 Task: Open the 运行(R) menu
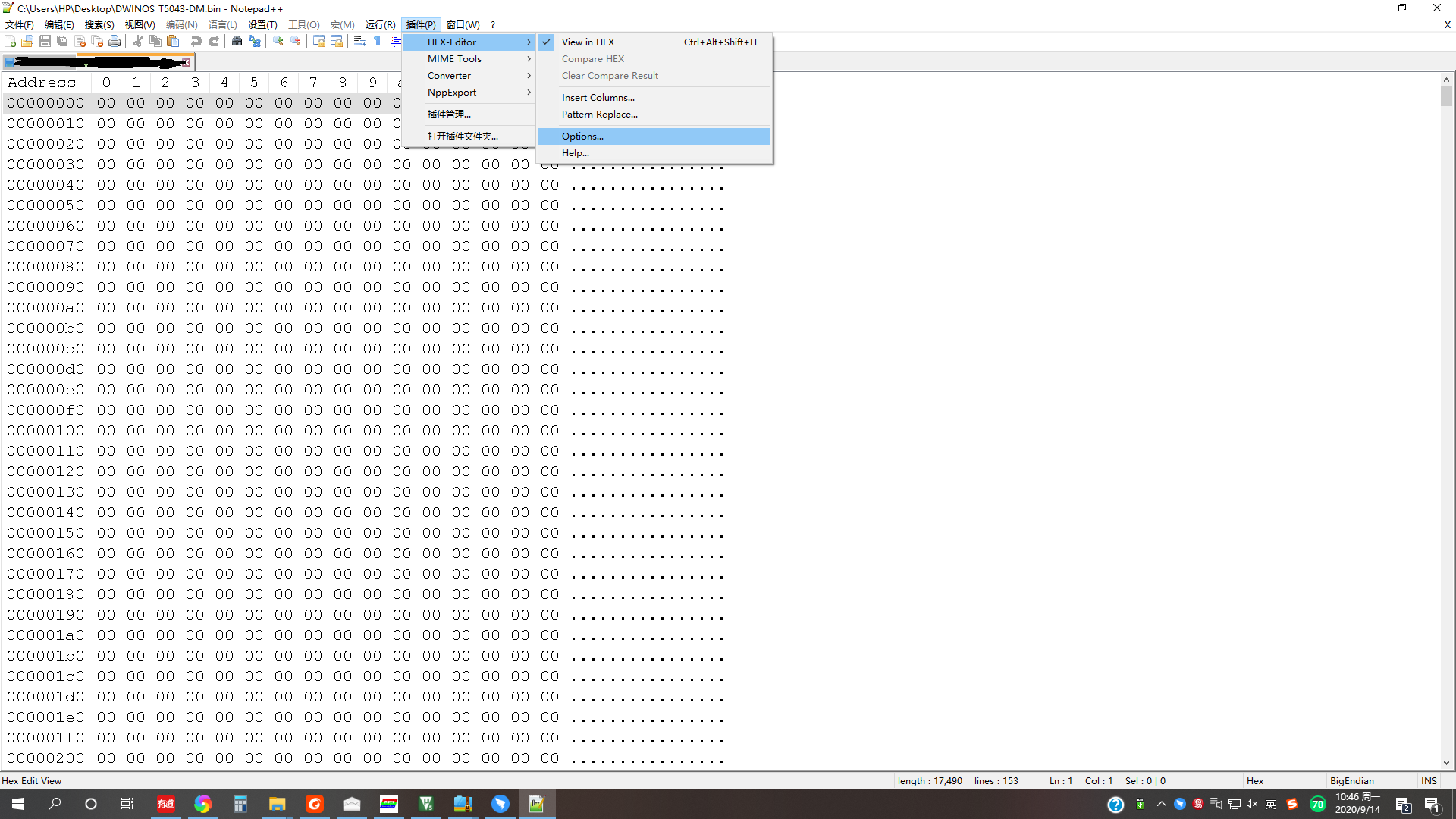[x=380, y=24]
